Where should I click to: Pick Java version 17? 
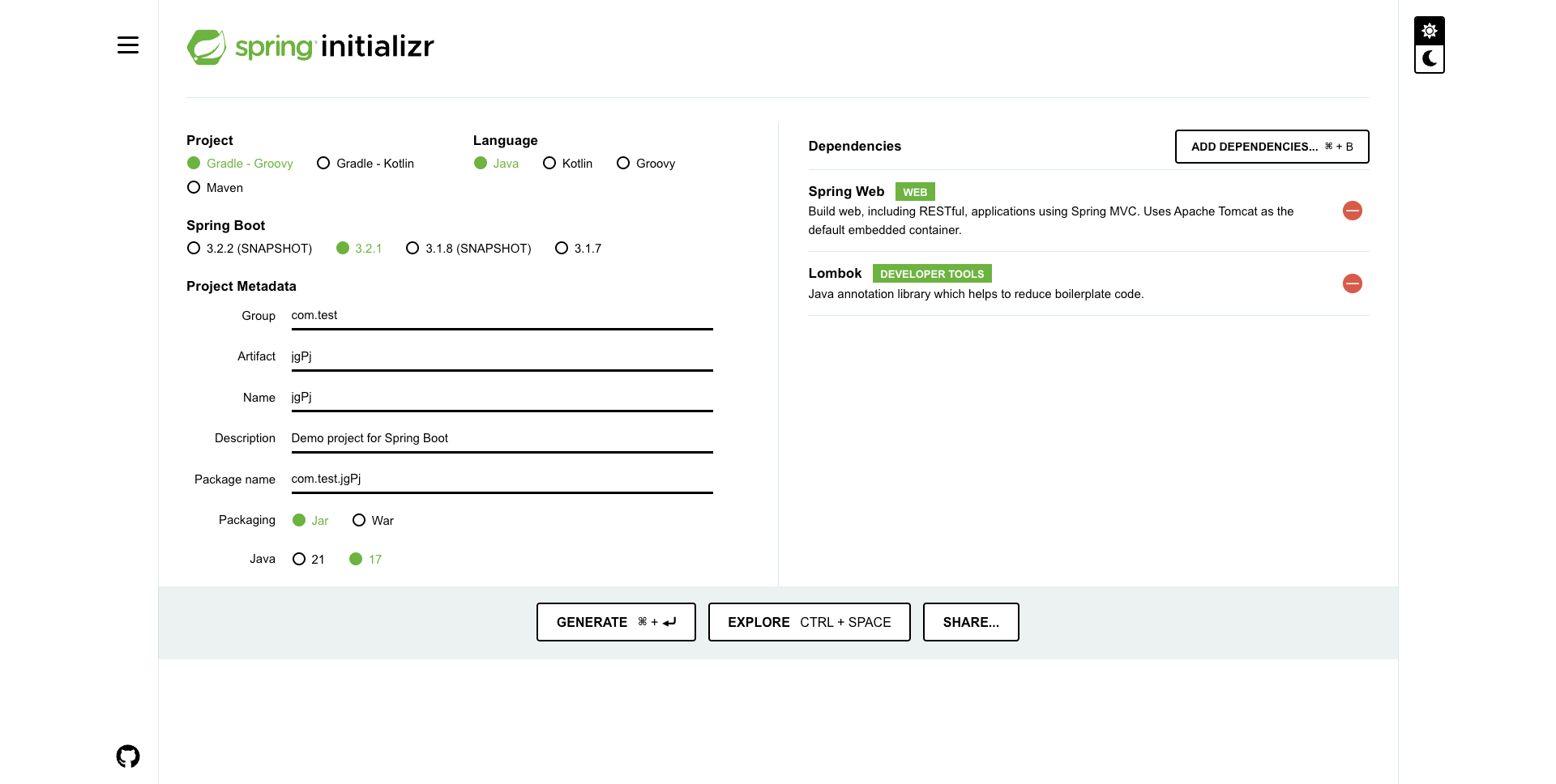coord(365,560)
